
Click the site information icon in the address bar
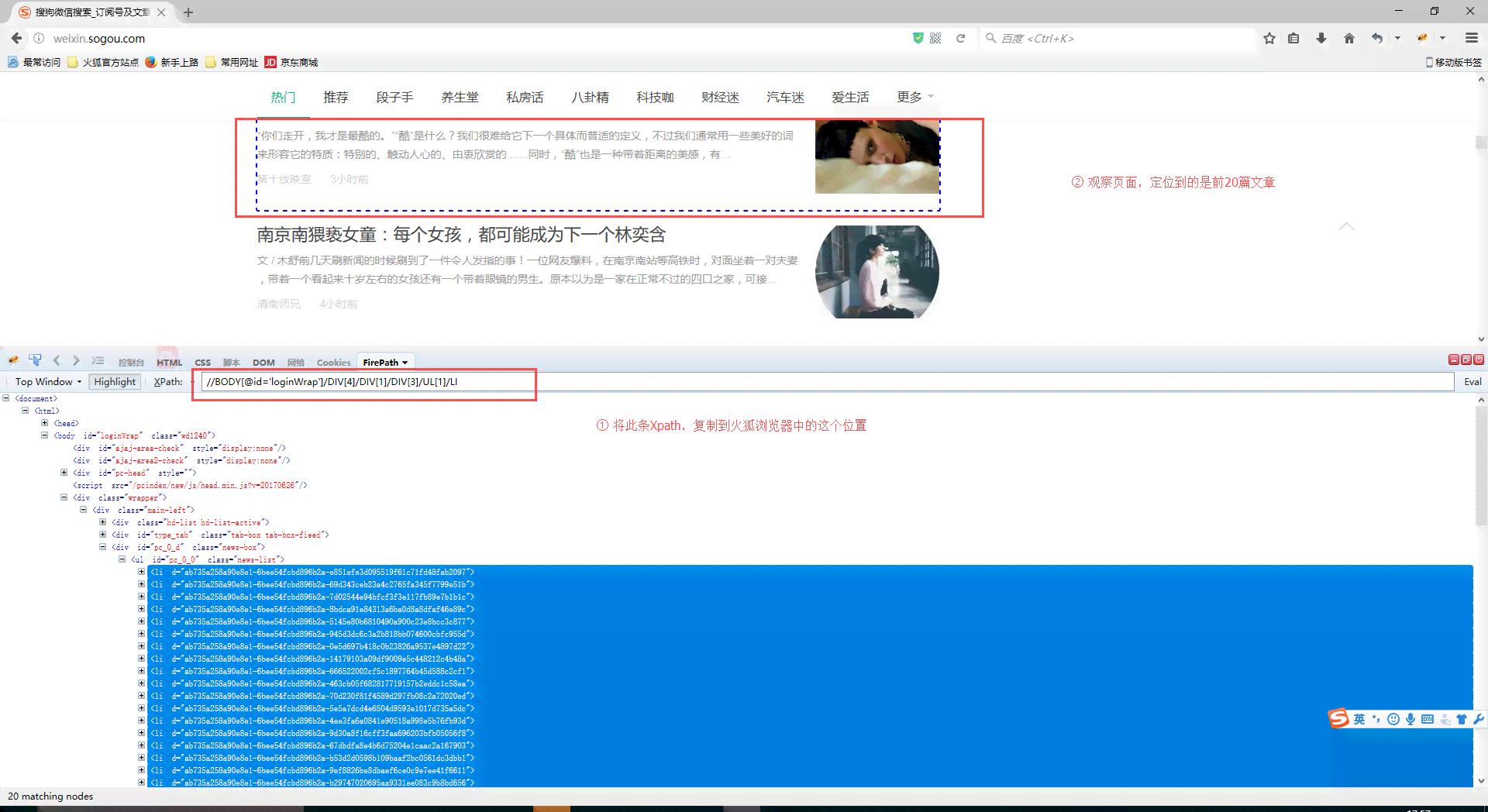click(39, 38)
